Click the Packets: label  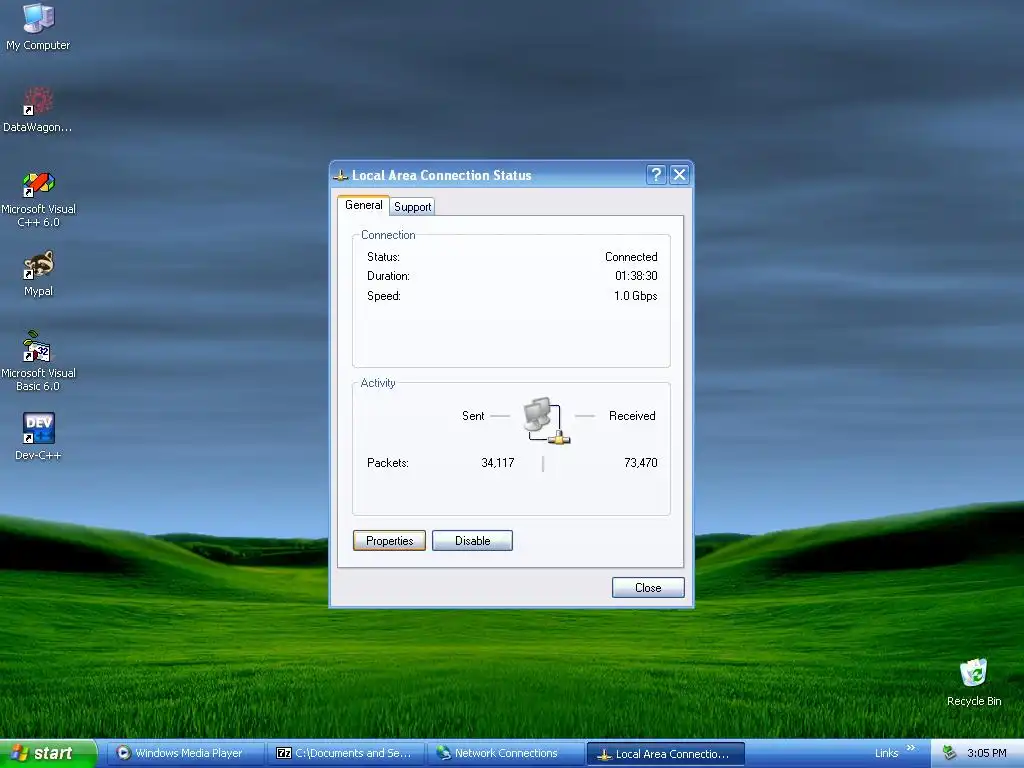coord(388,462)
